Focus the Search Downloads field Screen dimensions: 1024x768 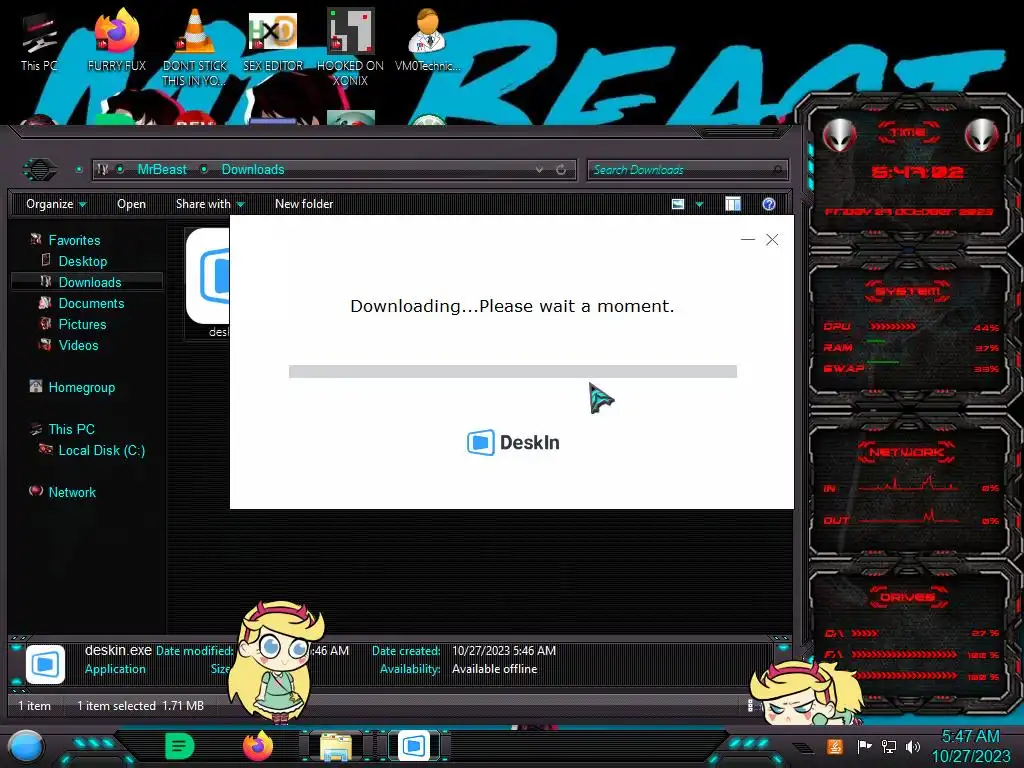point(687,170)
